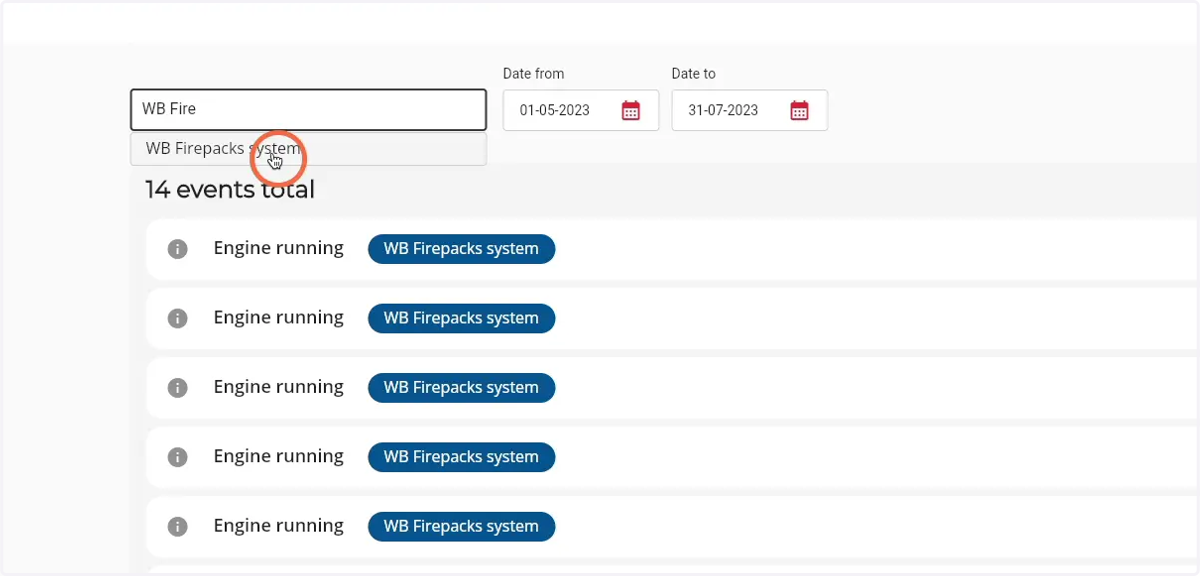Click the info icon on the fourth Engine running event
1200x576 pixels.
click(x=178, y=457)
